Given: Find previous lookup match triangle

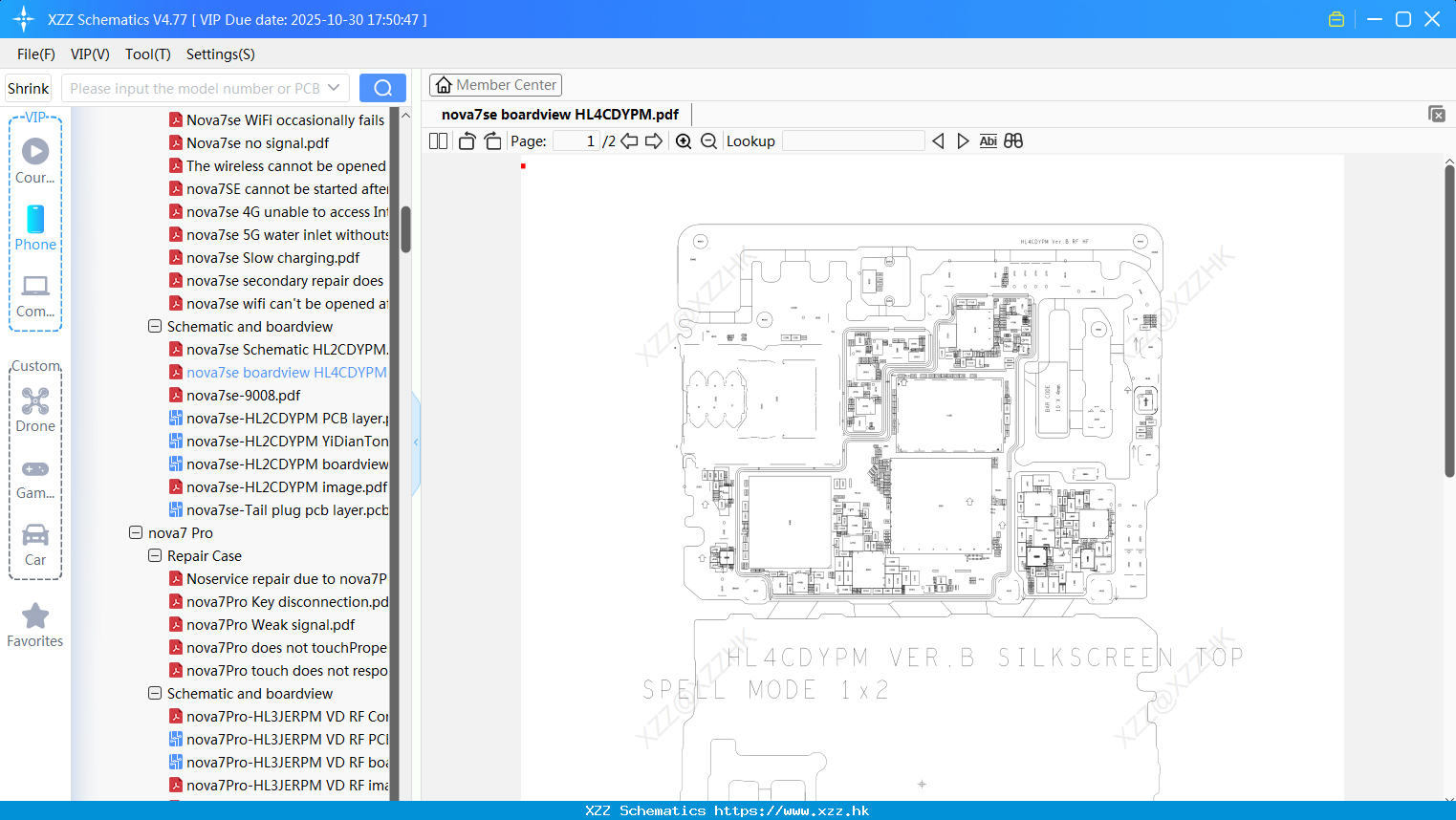Looking at the screenshot, I should 938,140.
